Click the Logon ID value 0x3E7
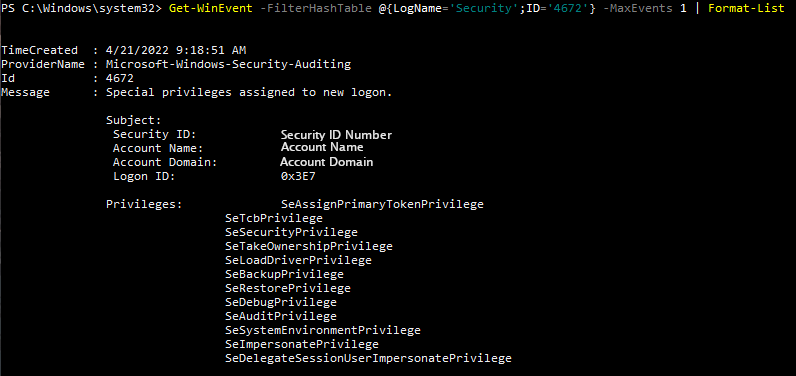This screenshot has width=796, height=376. pyautogui.click(x=298, y=176)
